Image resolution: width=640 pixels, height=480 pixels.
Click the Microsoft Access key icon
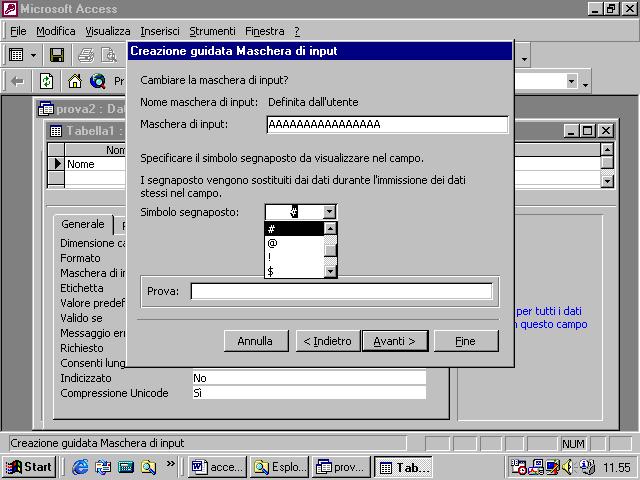pos(10,9)
